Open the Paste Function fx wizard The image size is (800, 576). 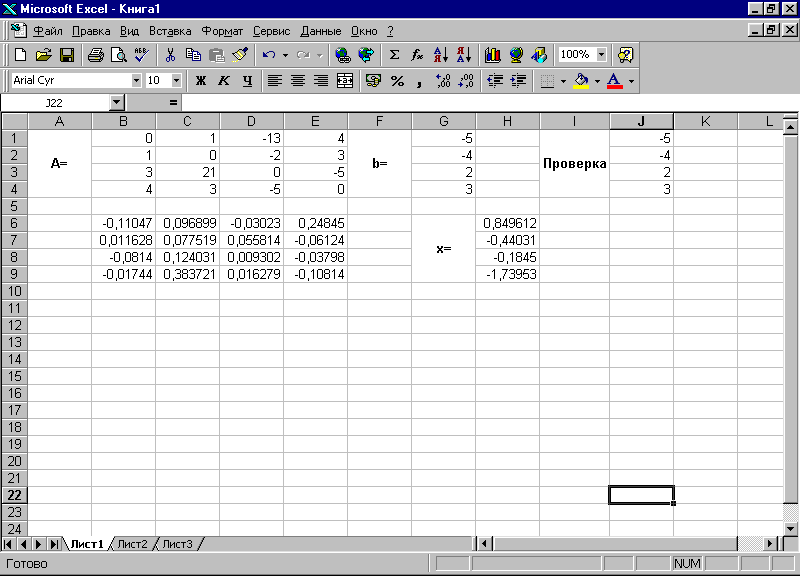pyautogui.click(x=417, y=55)
